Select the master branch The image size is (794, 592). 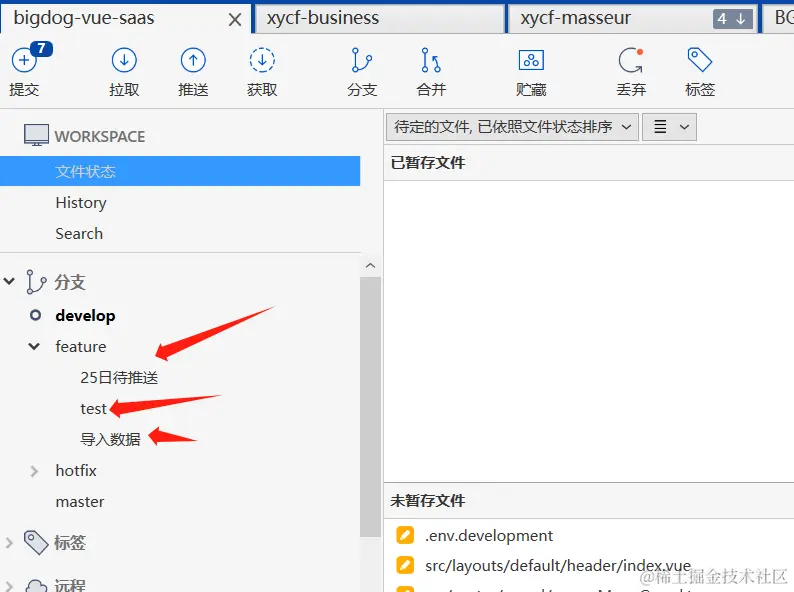click(x=80, y=502)
